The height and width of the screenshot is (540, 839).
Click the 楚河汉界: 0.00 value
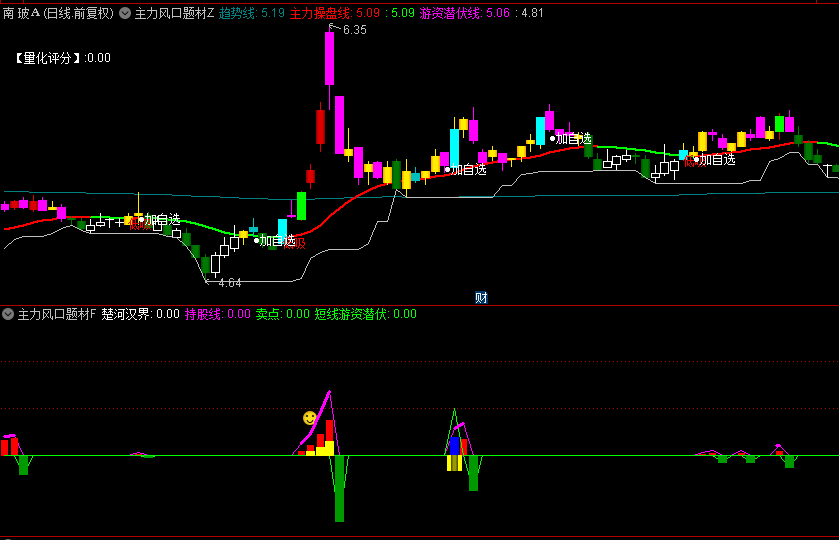point(140,314)
